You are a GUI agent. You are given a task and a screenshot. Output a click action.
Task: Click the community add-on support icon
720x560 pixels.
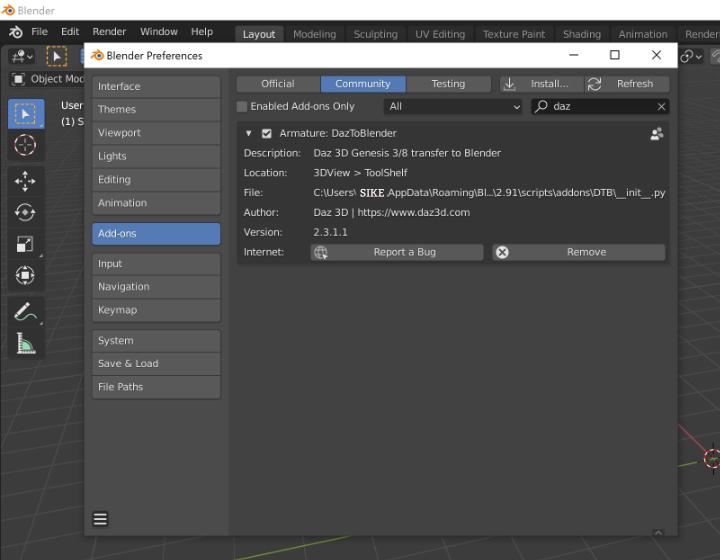[x=657, y=134]
